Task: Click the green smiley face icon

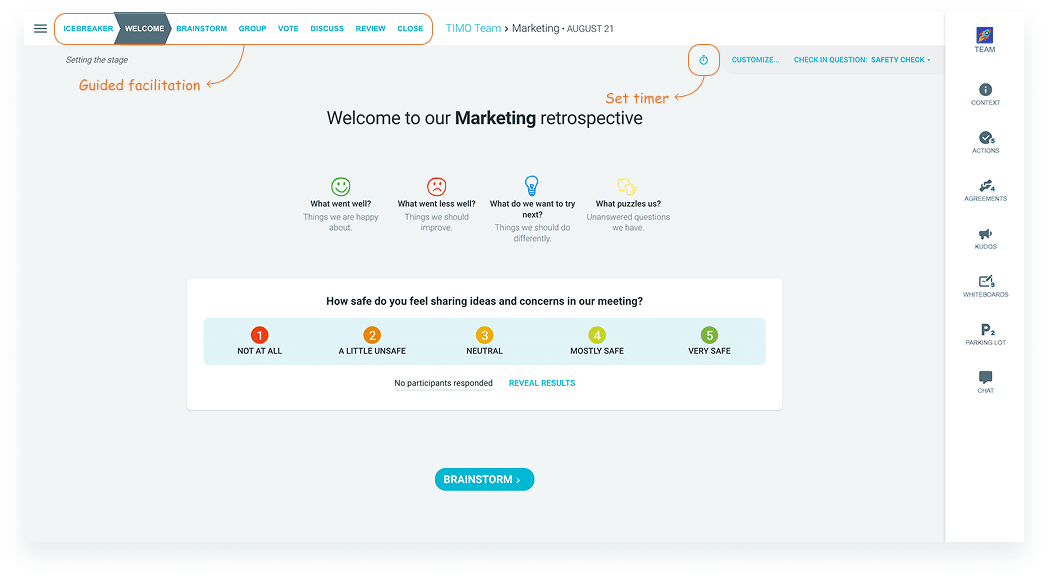Action: pyautogui.click(x=341, y=186)
